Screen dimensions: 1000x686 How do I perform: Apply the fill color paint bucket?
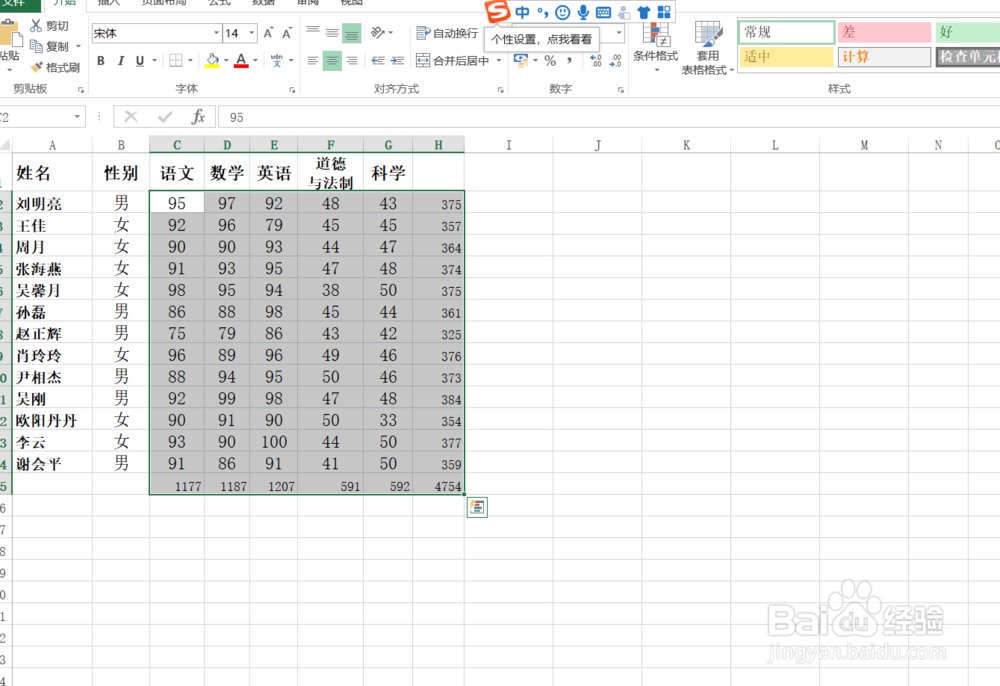(212, 61)
